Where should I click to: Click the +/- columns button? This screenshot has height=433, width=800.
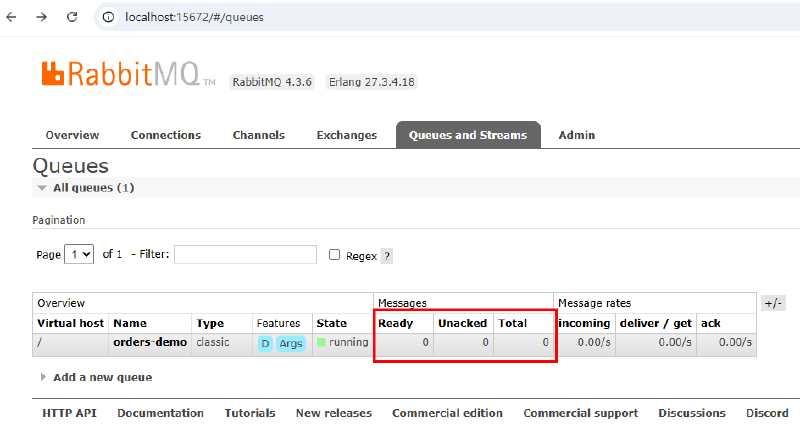click(773, 303)
